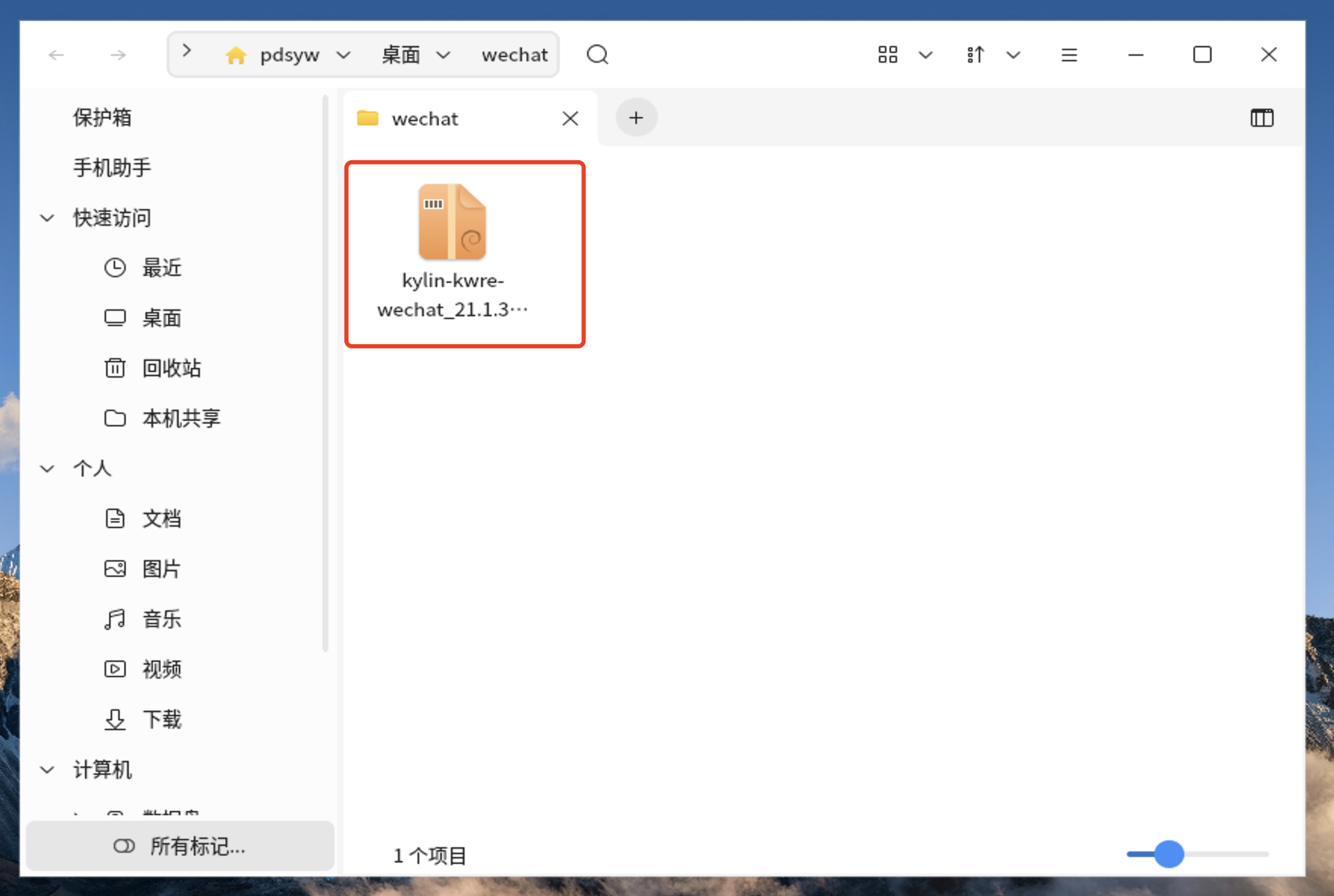The image size is (1334, 896).
Task: Close the wechat tab
Action: pyautogui.click(x=570, y=118)
